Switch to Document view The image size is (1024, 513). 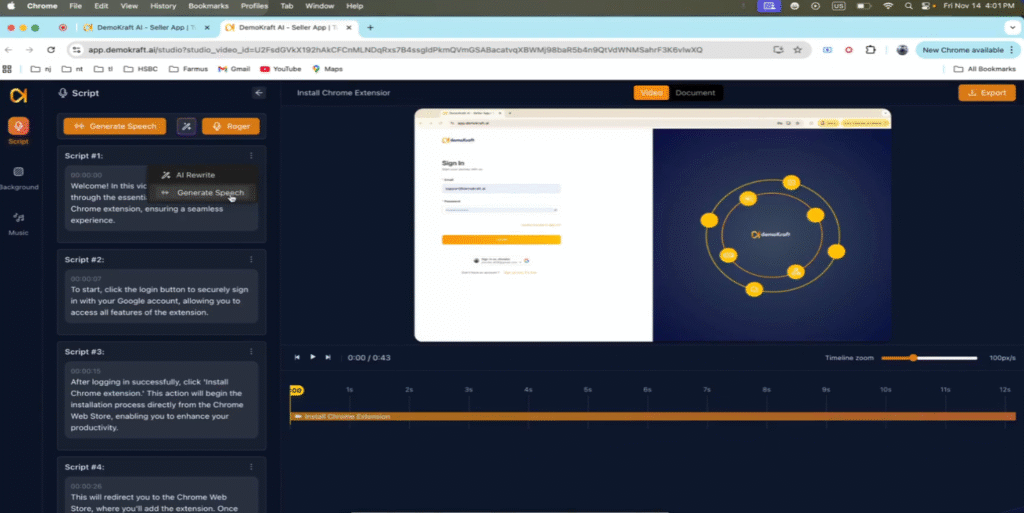tap(695, 93)
